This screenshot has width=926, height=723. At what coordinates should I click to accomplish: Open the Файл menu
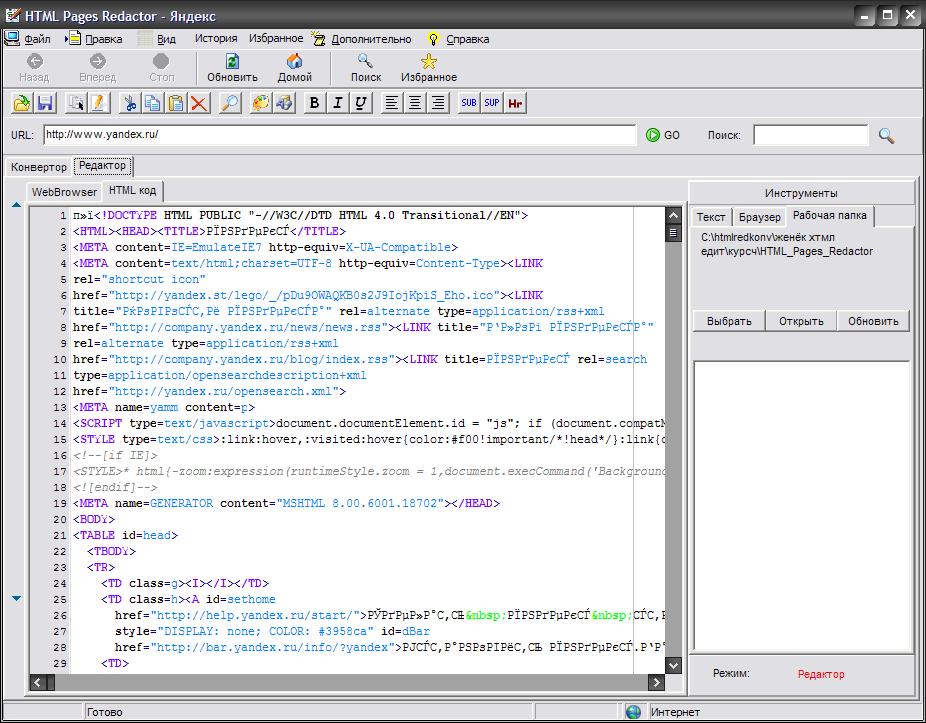click(37, 39)
